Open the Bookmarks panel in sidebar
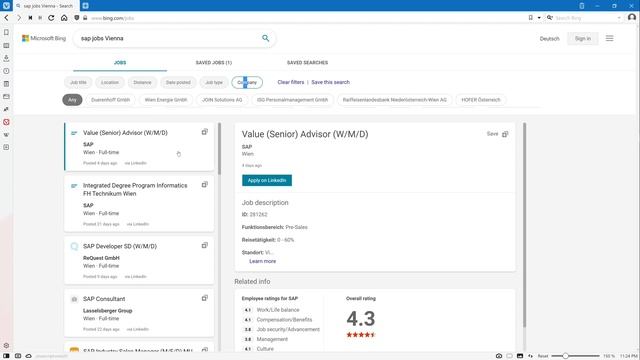The image size is (640, 360). pyautogui.click(x=6, y=32)
